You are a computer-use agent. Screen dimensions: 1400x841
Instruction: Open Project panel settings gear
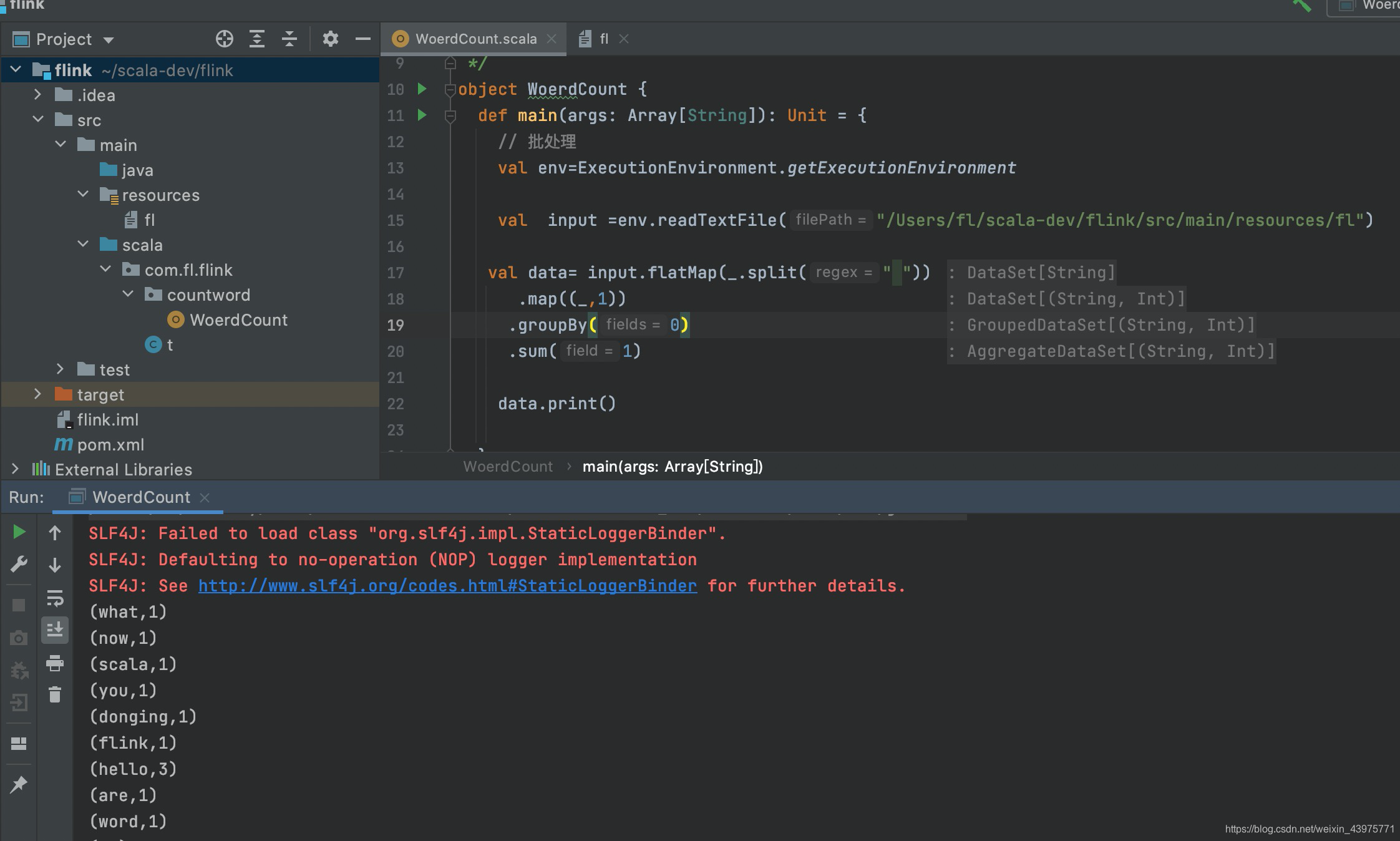[x=331, y=39]
